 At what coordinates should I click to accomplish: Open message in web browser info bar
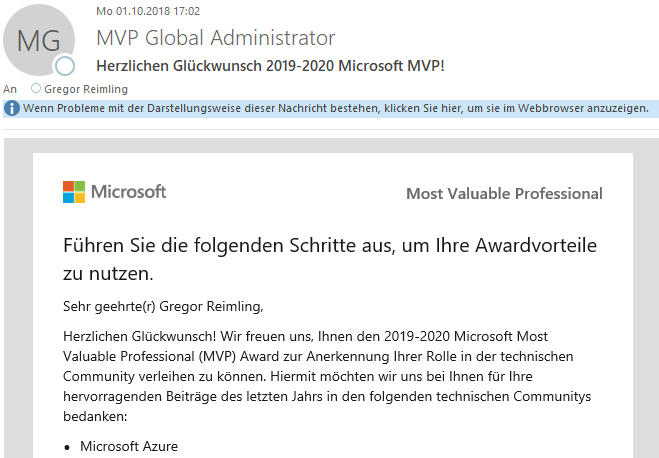tap(331, 108)
